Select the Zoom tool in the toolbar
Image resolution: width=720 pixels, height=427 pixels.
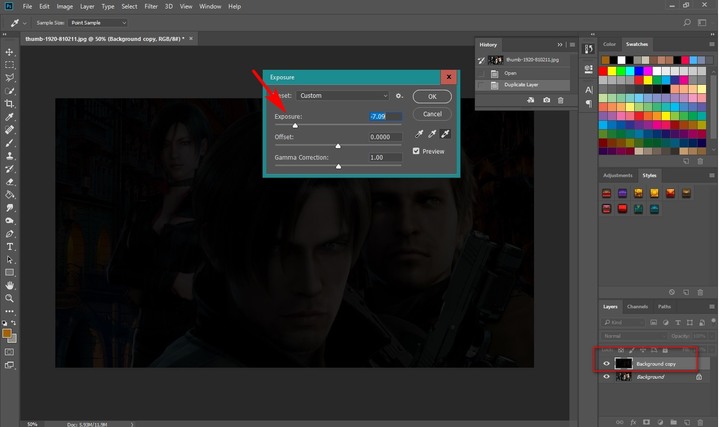click(10, 298)
